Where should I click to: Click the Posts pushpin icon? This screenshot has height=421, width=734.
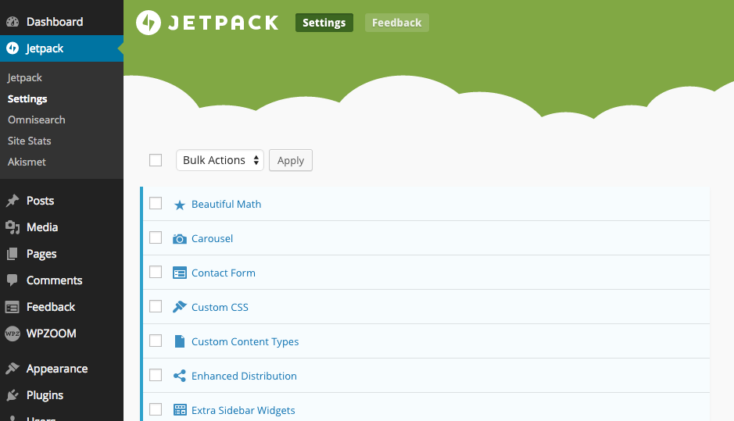(x=13, y=200)
